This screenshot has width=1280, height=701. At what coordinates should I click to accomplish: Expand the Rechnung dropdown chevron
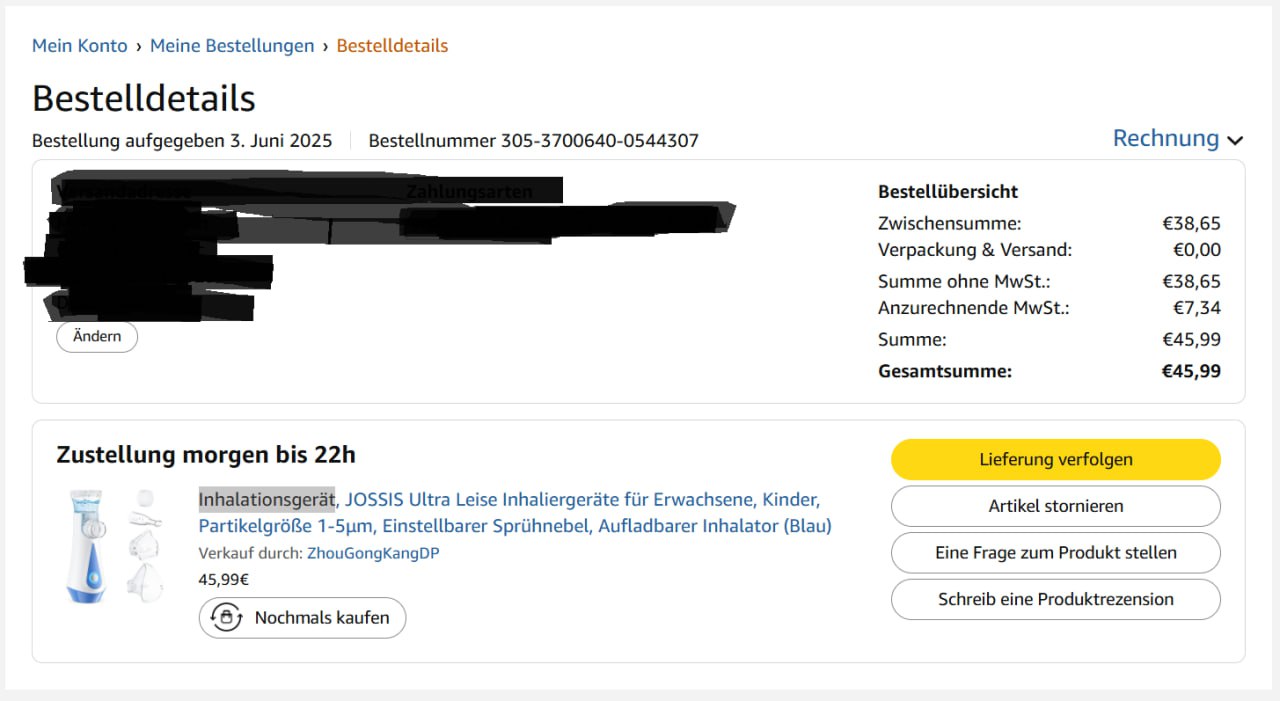point(1235,141)
